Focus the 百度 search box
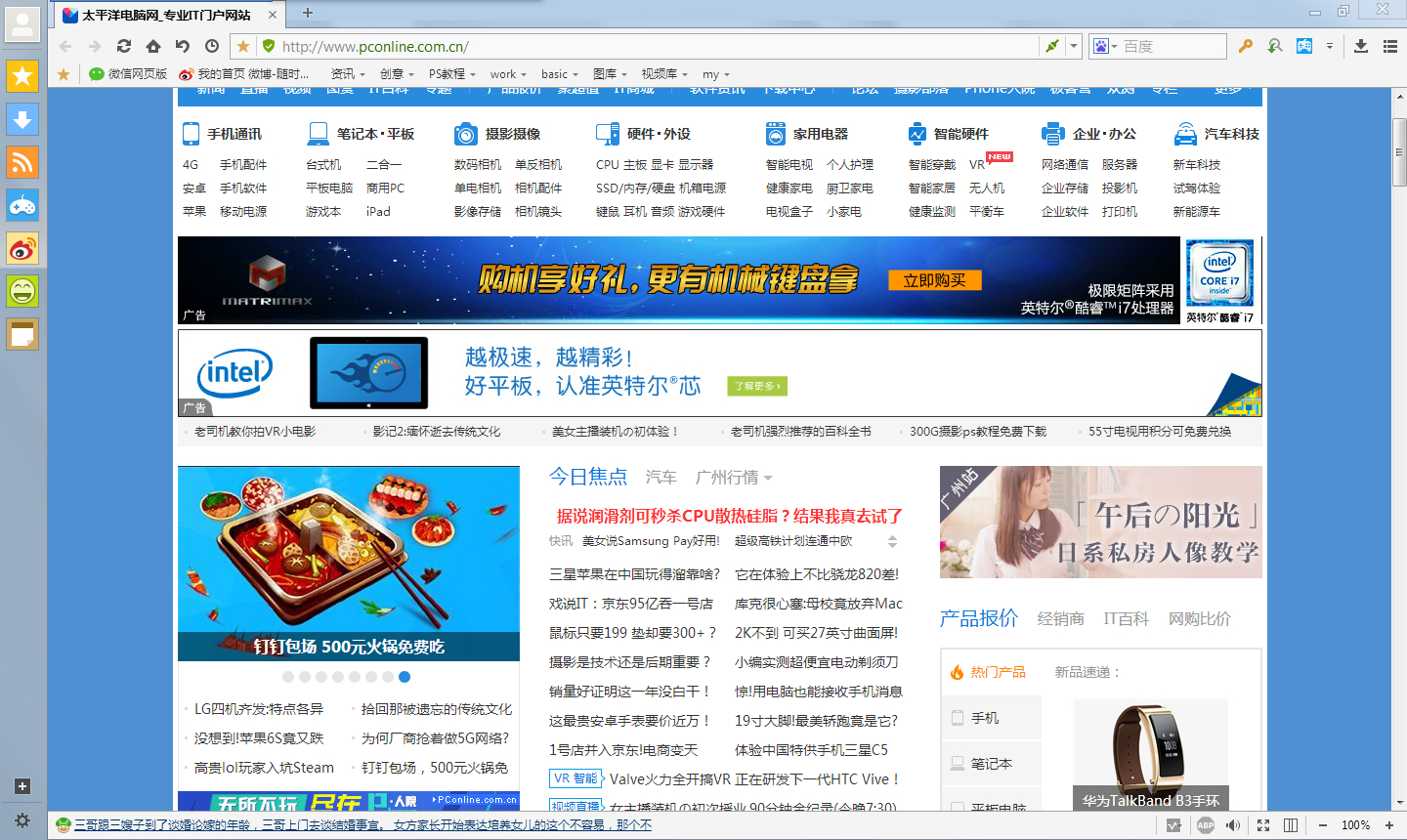 (1172, 46)
